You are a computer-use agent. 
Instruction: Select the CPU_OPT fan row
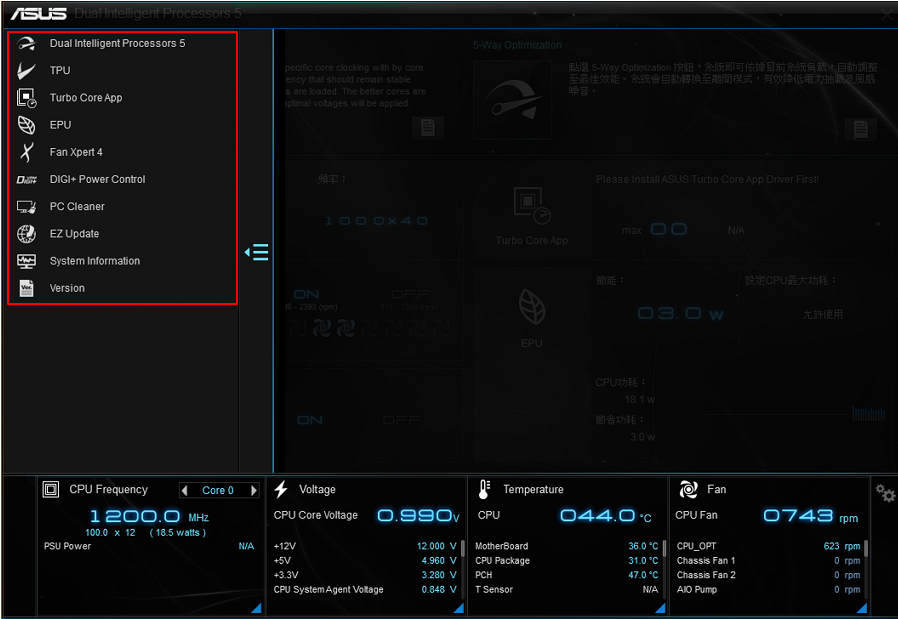pyautogui.click(x=769, y=546)
